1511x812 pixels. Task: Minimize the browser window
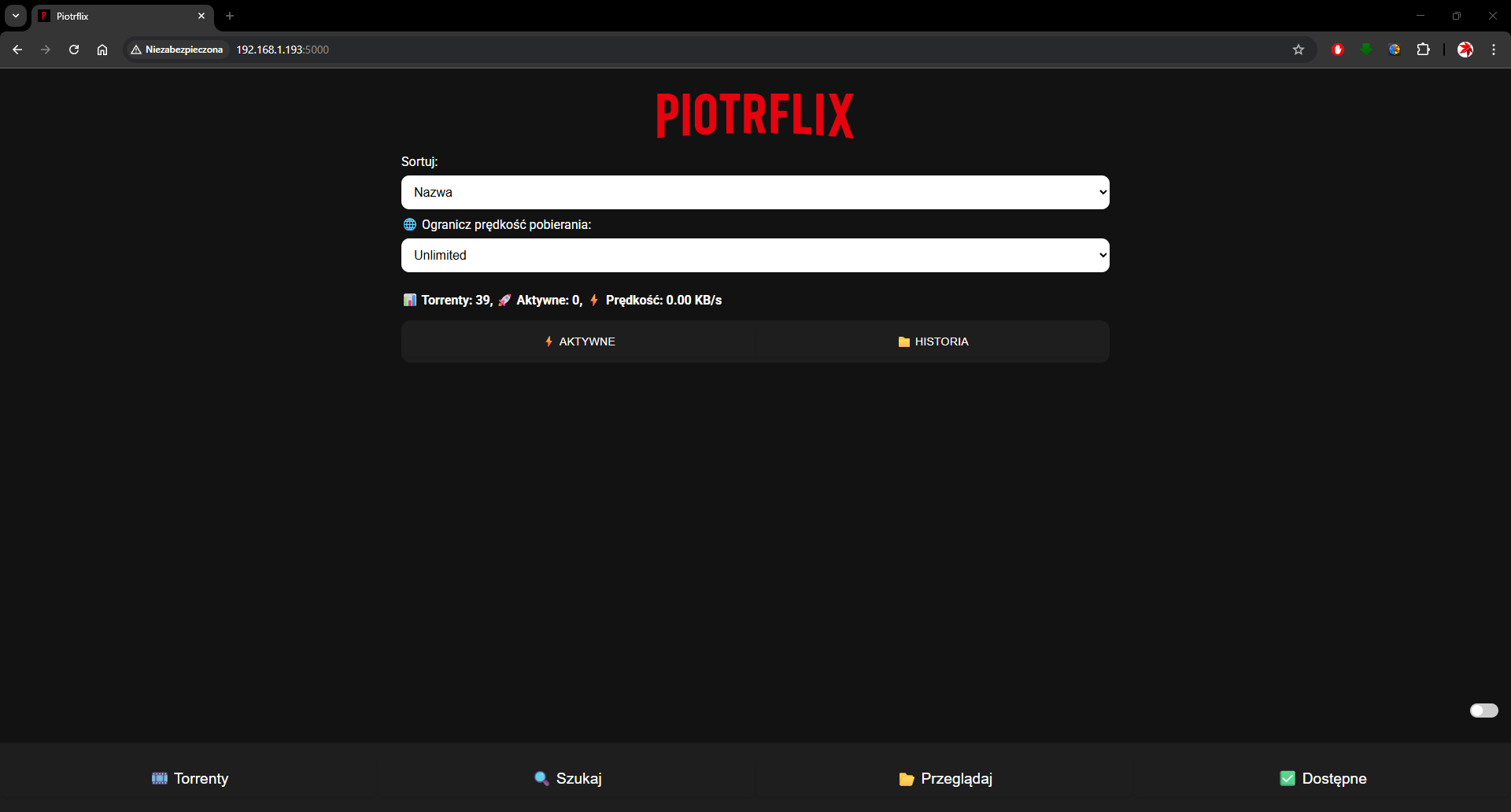(1420, 16)
